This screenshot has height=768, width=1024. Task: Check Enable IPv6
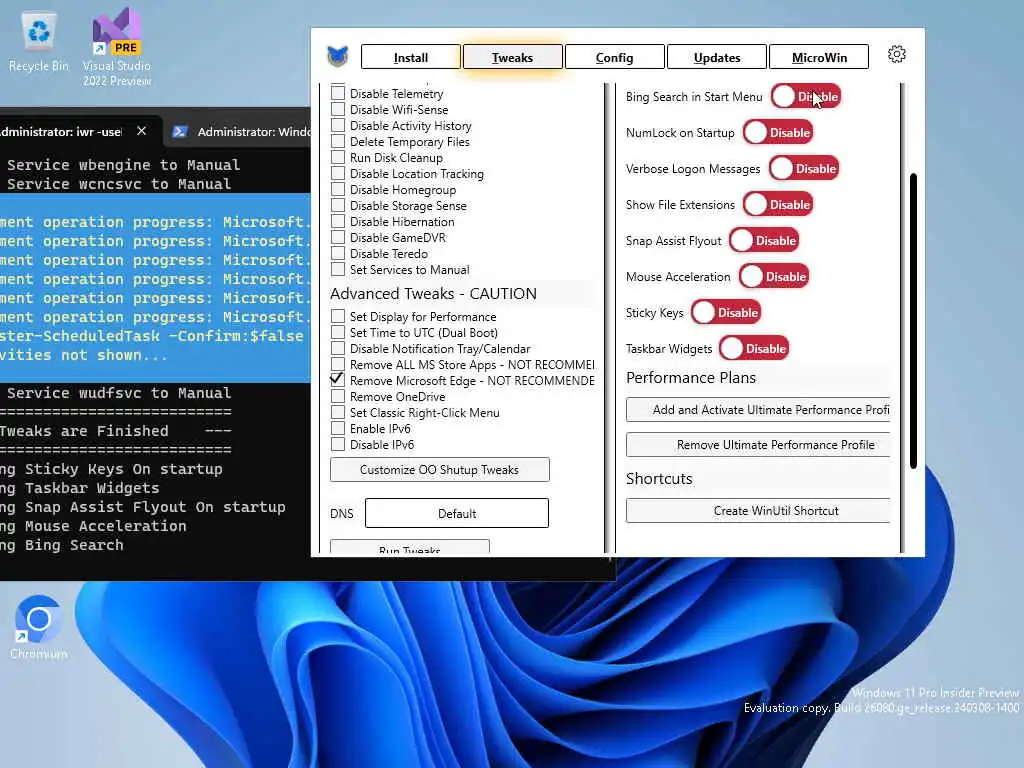click(x=338, y=428)
